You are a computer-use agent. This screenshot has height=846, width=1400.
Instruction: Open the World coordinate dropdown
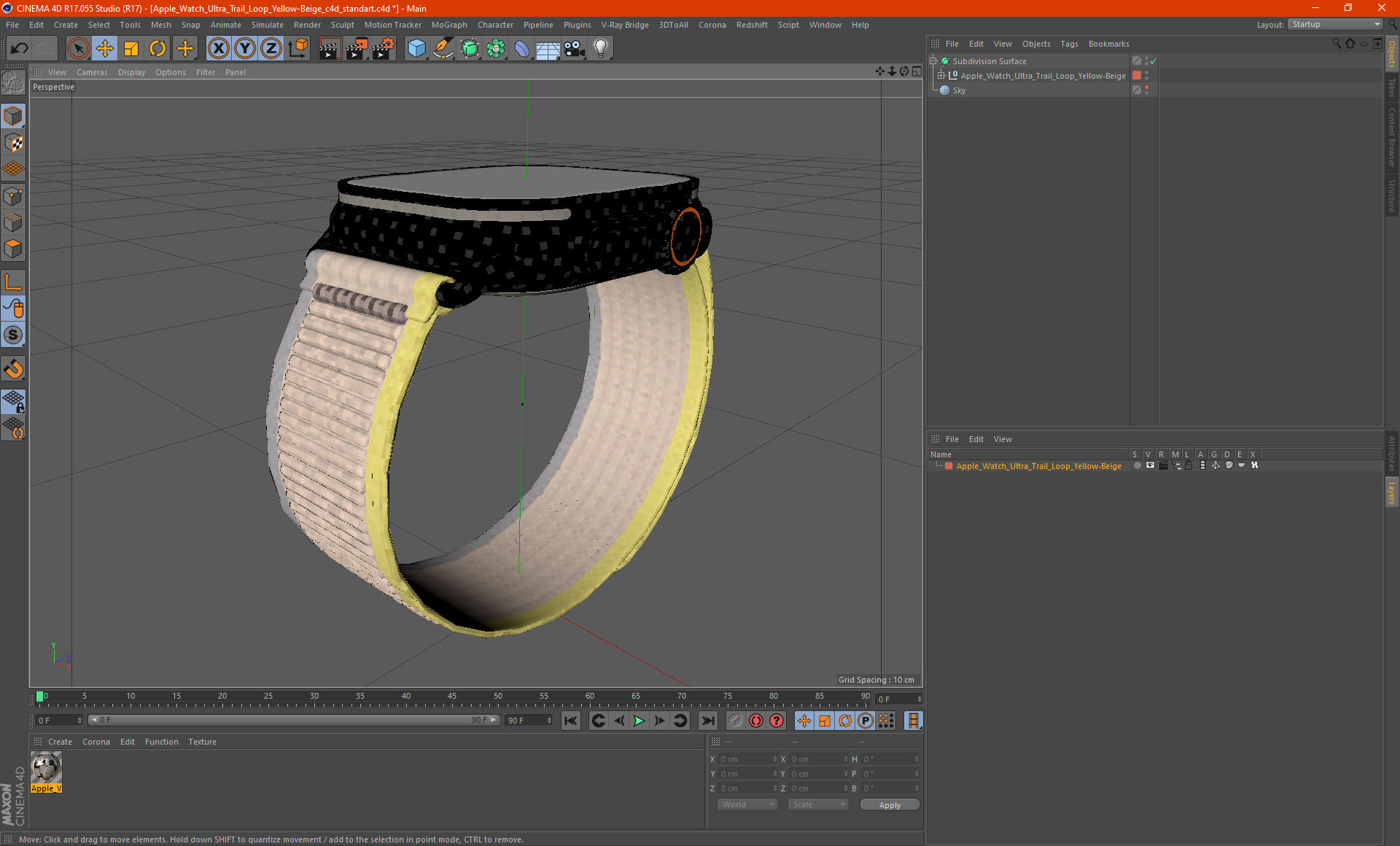click(x=747, y=804)
